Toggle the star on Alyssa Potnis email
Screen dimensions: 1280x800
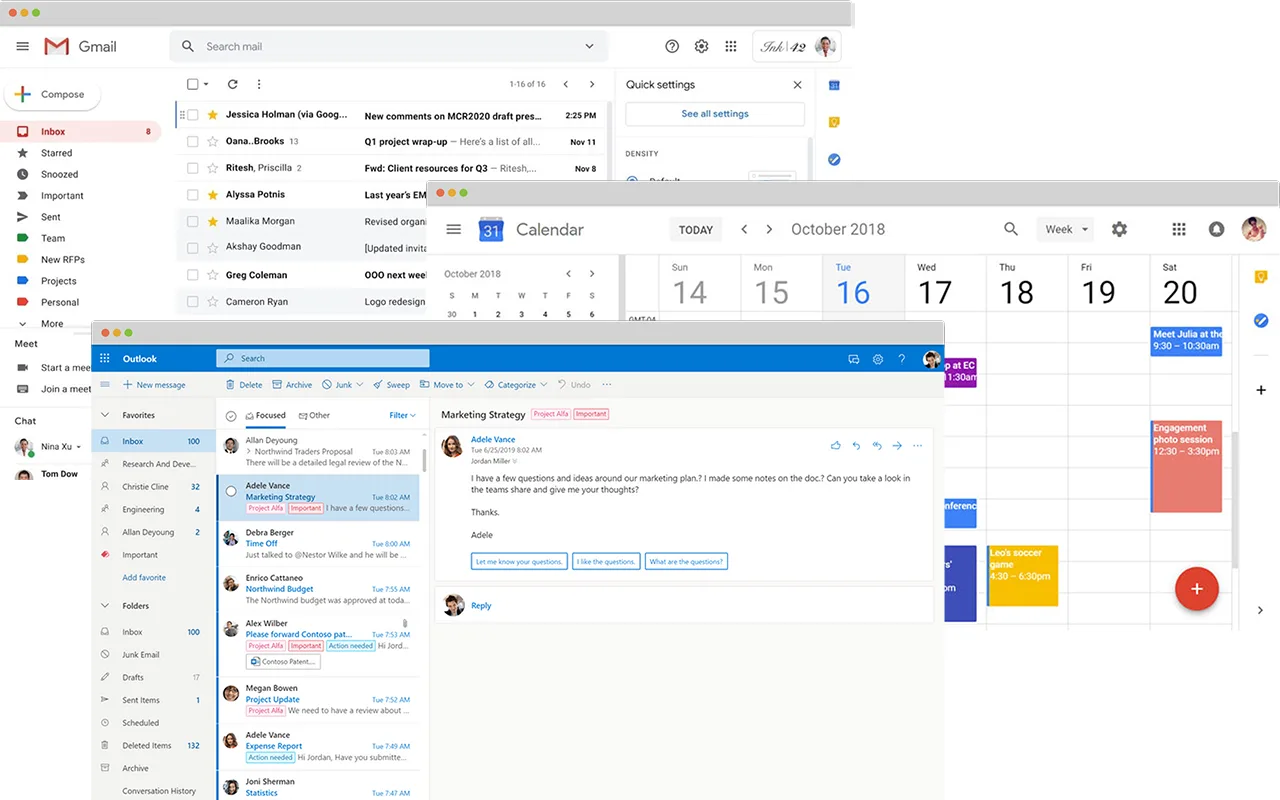[x=212, y=194]
